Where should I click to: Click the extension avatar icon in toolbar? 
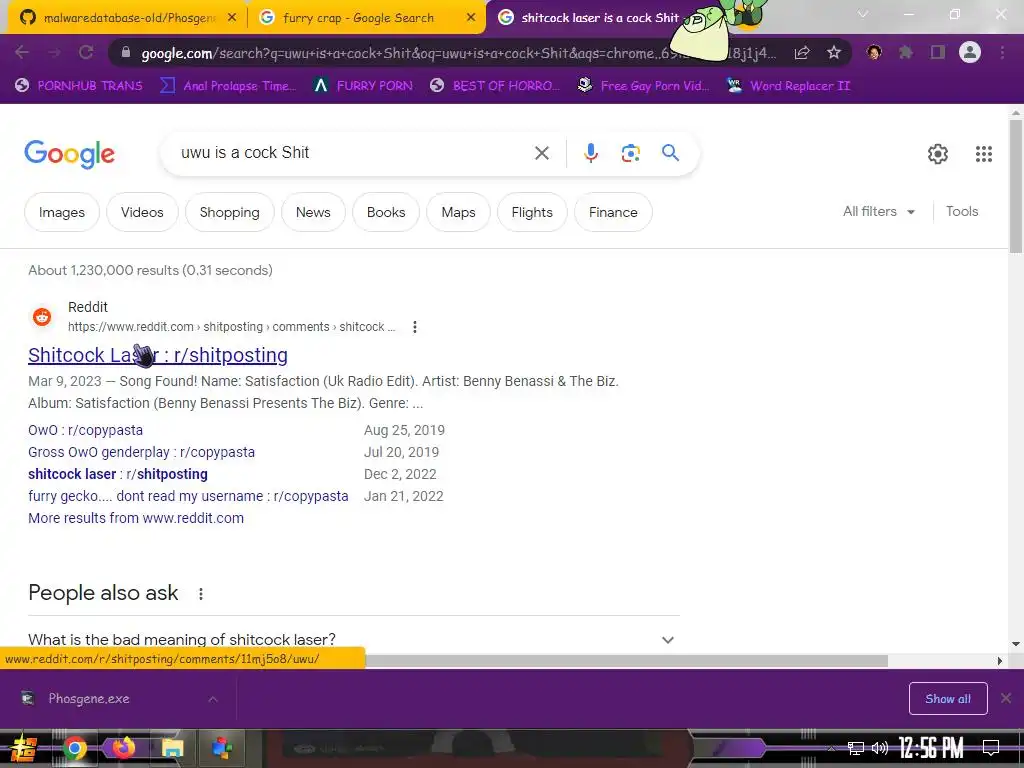(874, 52)
